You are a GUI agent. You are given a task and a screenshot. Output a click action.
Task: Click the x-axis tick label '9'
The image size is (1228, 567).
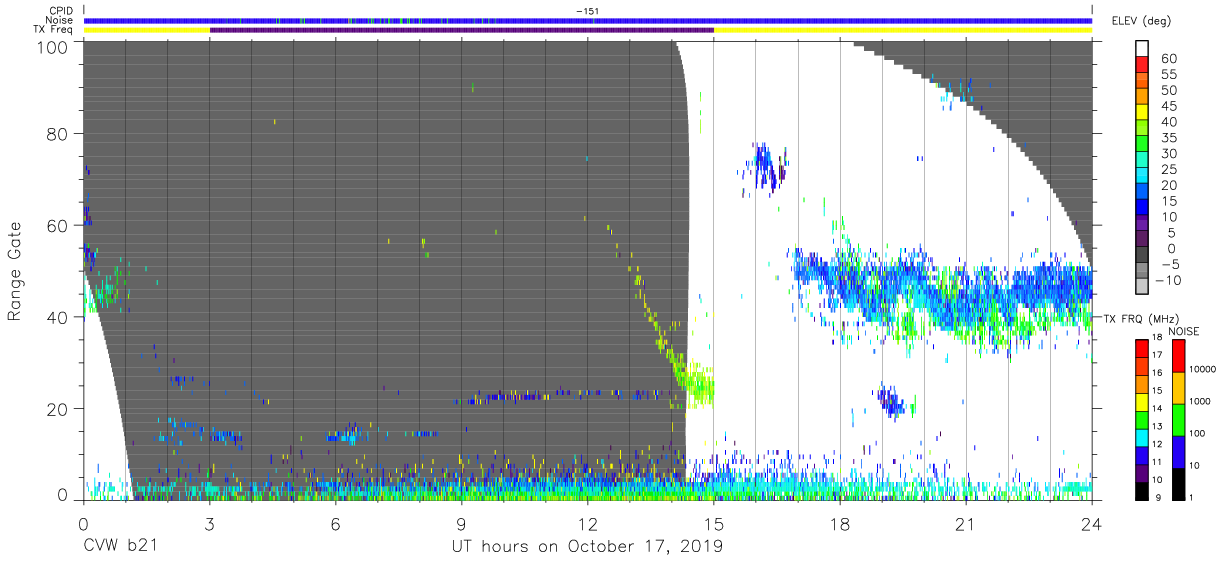(461, 525)
